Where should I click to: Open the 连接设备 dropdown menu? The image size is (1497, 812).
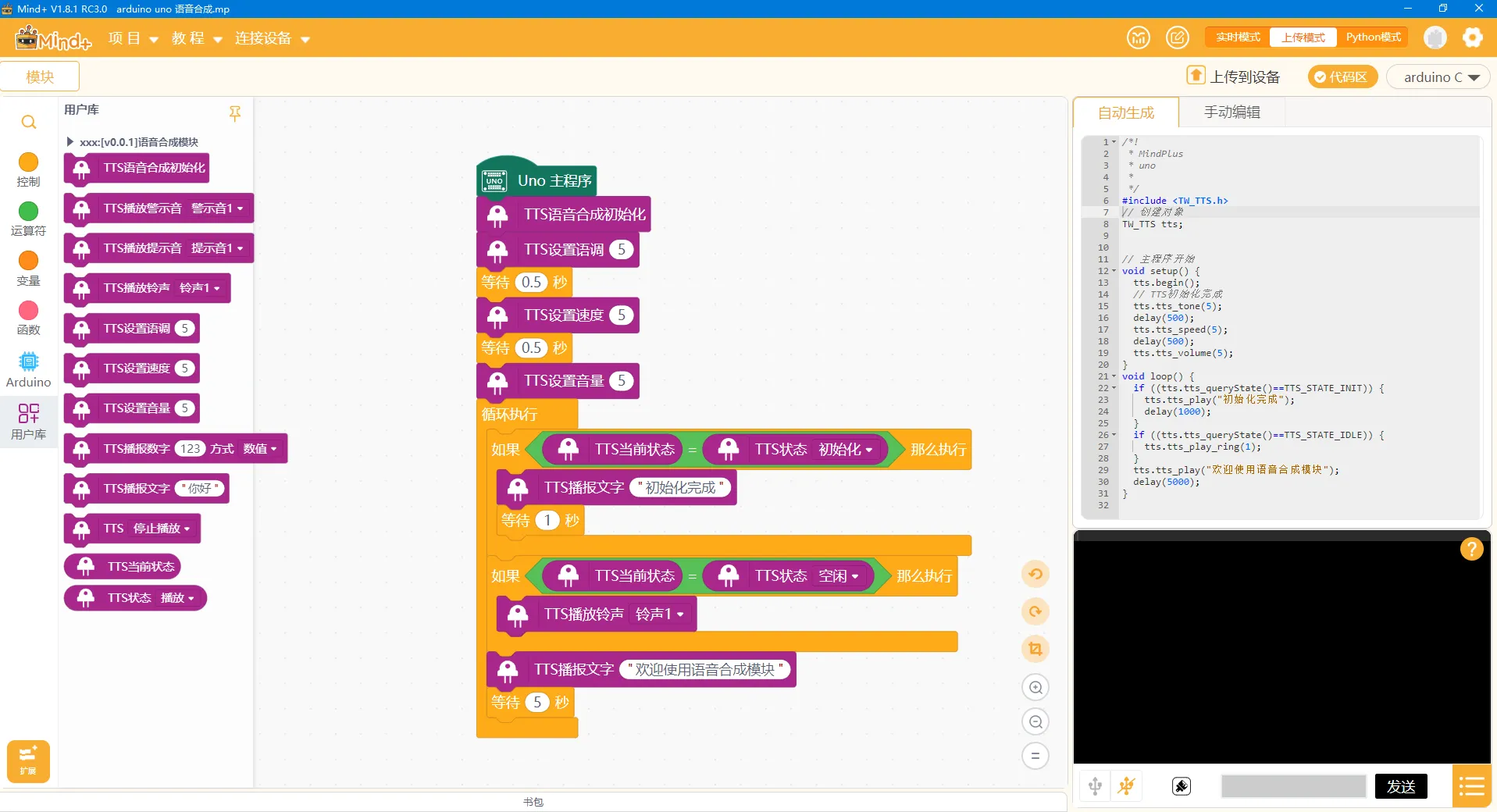(272, 38)
